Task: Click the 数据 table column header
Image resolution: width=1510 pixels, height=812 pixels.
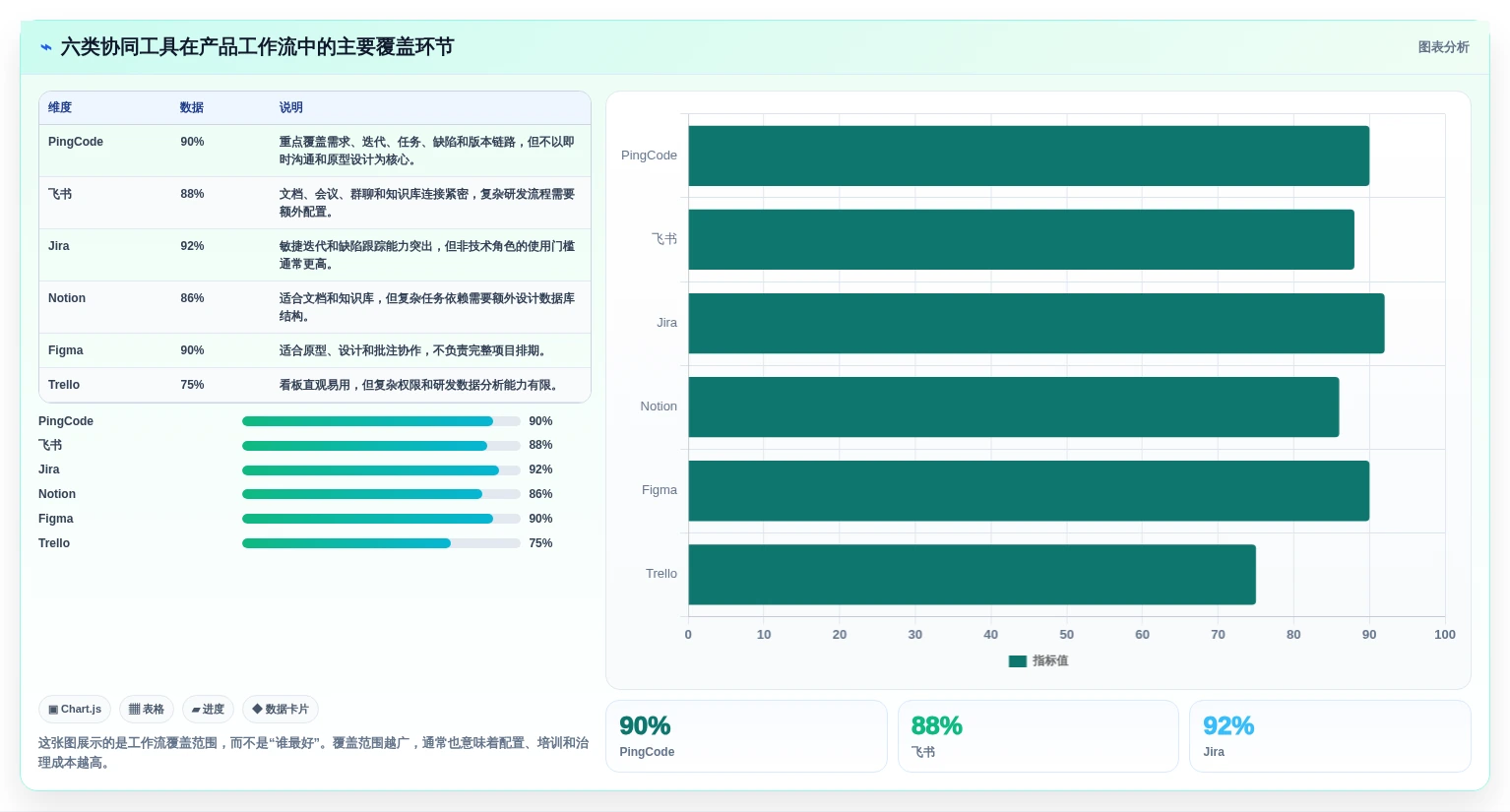Action: click(x=192, y=107)
